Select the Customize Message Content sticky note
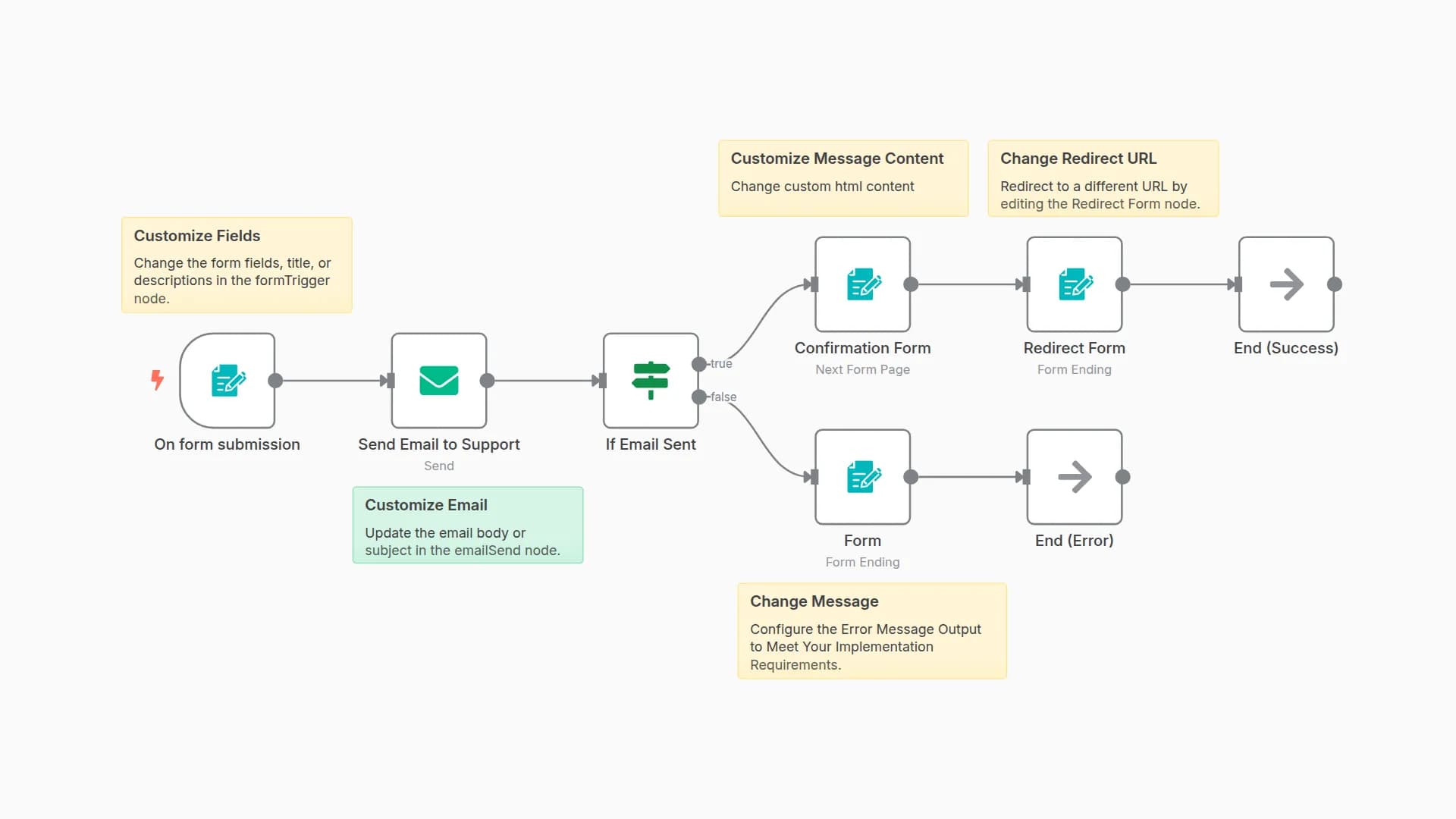This screenshot has width=1456, height=819. [x=843, y=178]
